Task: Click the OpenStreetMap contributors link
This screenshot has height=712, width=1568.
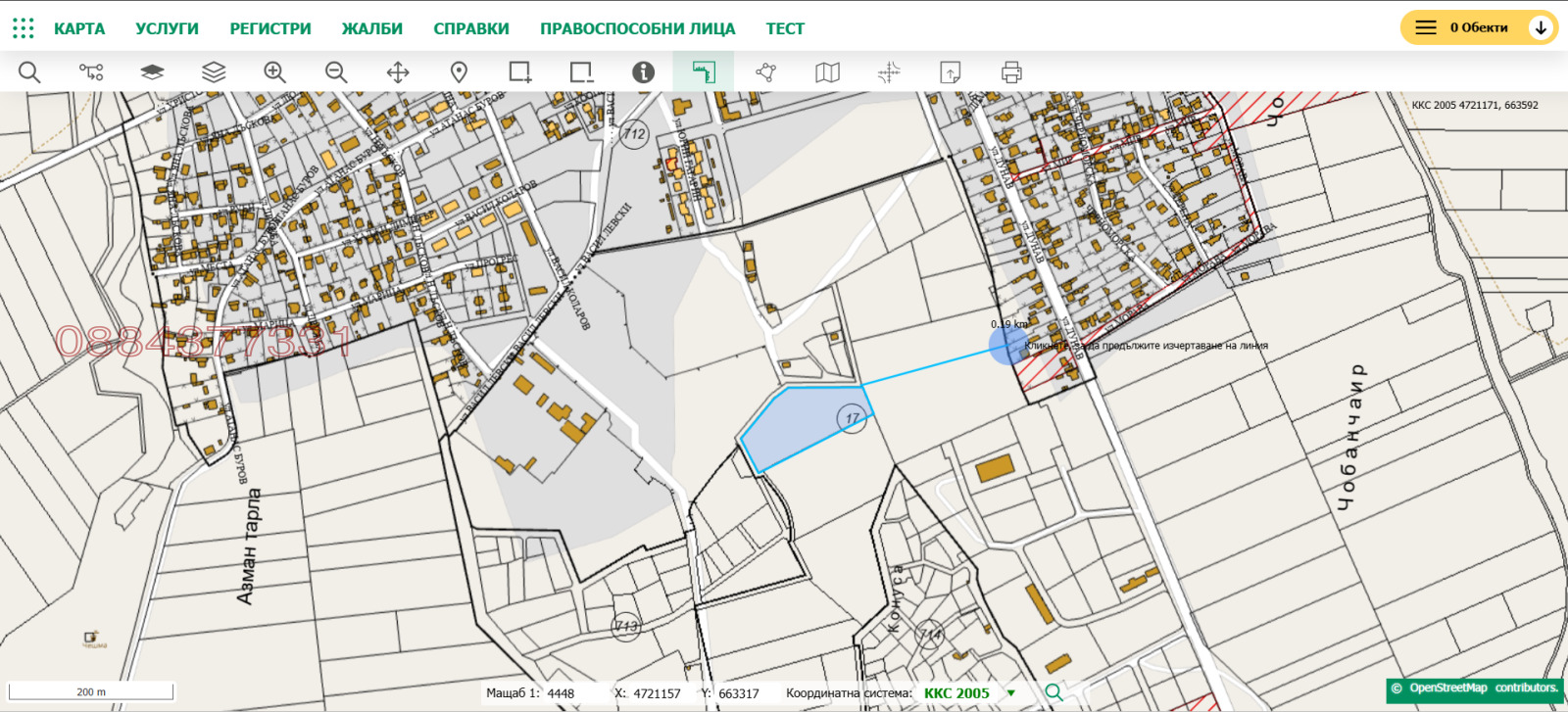Action: (1483, 688)
